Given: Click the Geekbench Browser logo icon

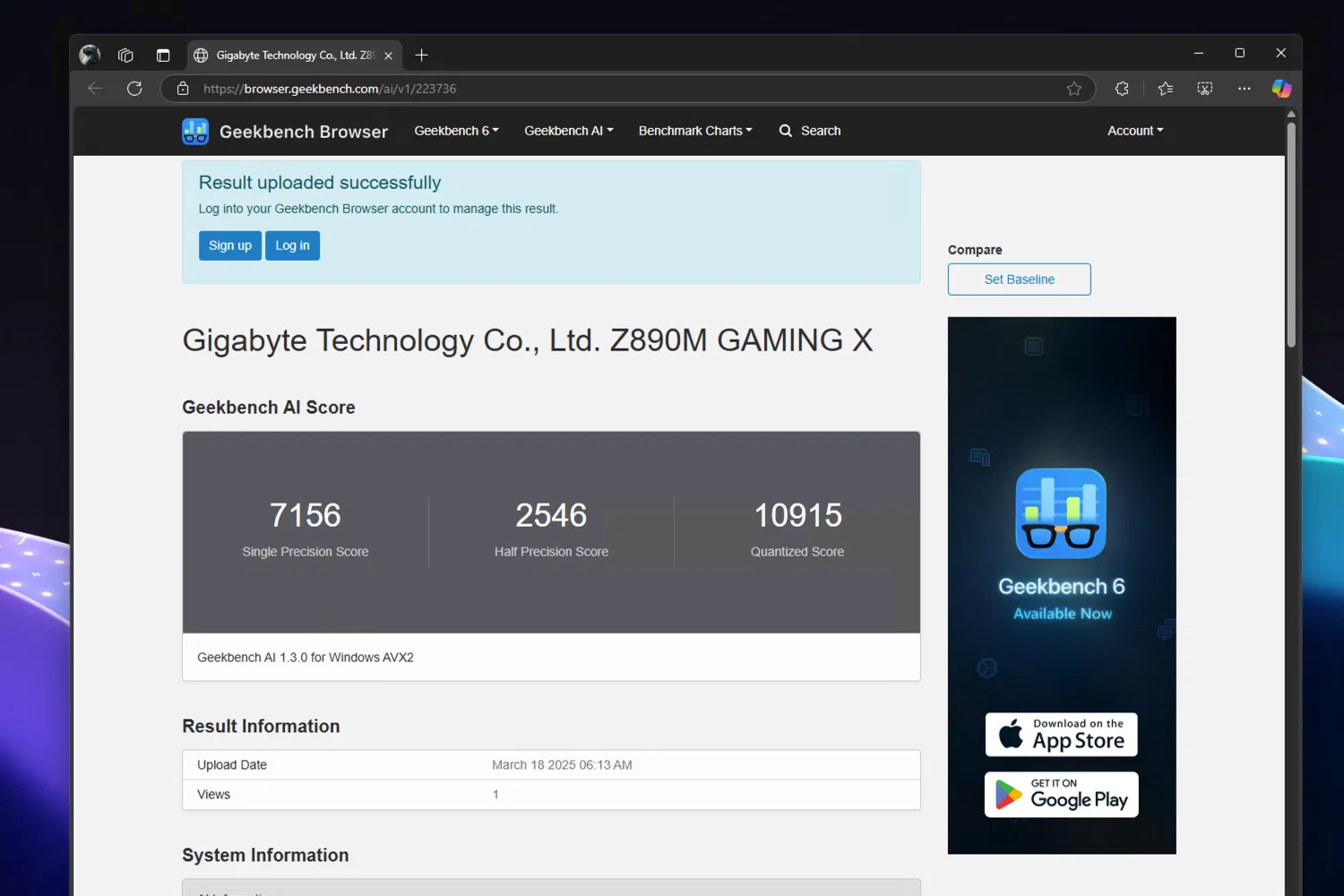Looking at the screenshot, I should point(195,131).
